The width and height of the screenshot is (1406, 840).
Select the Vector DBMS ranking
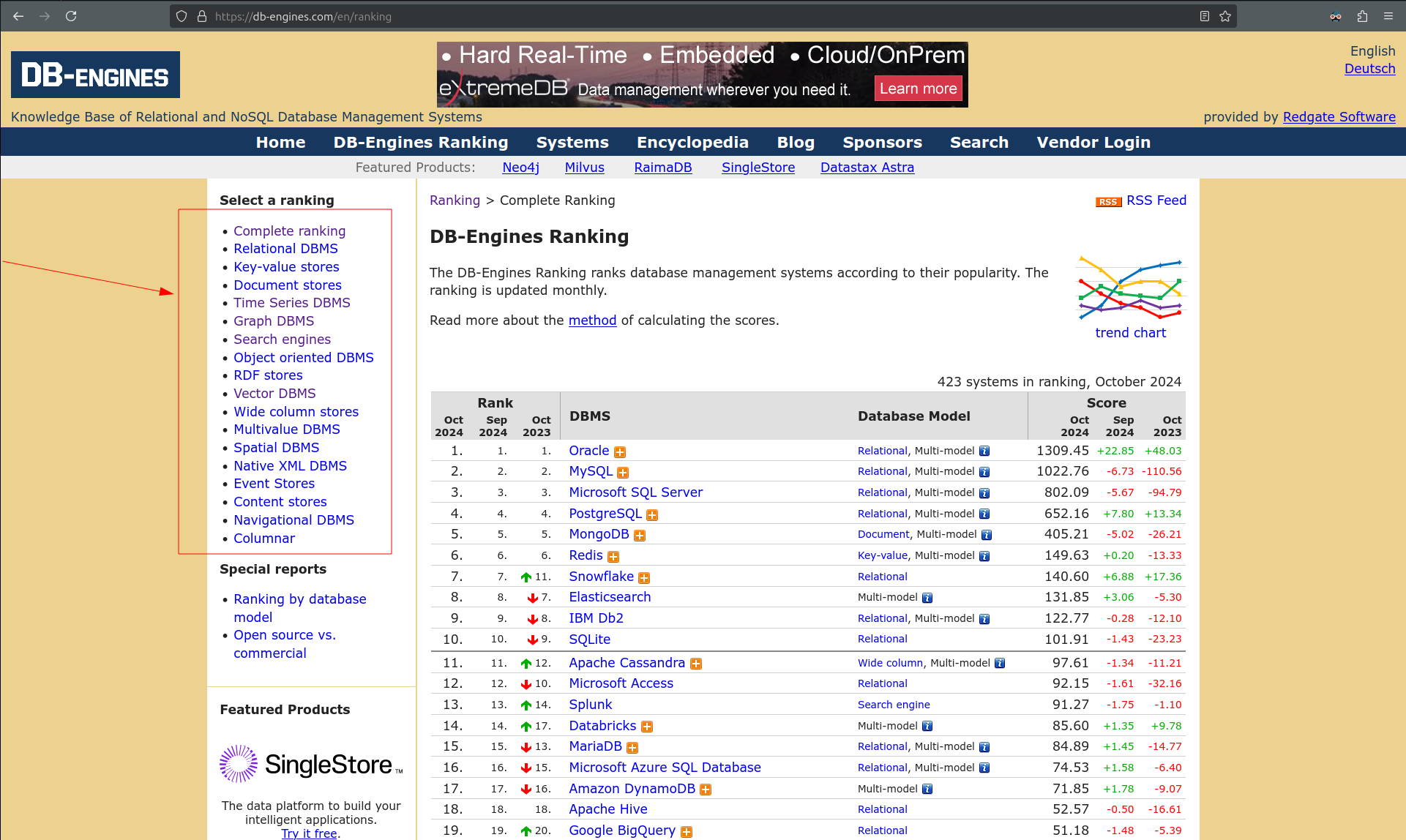(274, 394)
